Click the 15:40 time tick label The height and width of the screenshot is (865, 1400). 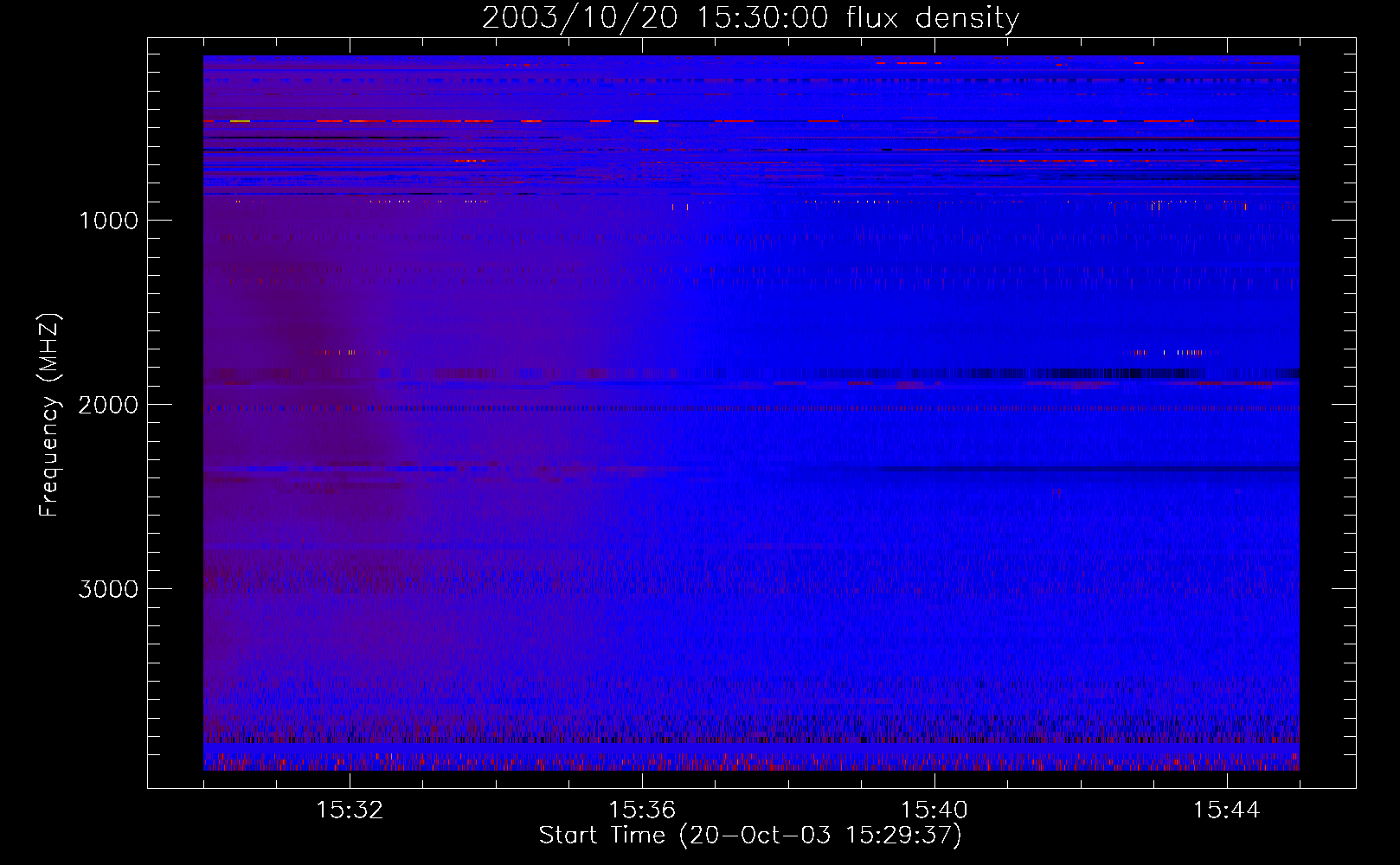934,811
